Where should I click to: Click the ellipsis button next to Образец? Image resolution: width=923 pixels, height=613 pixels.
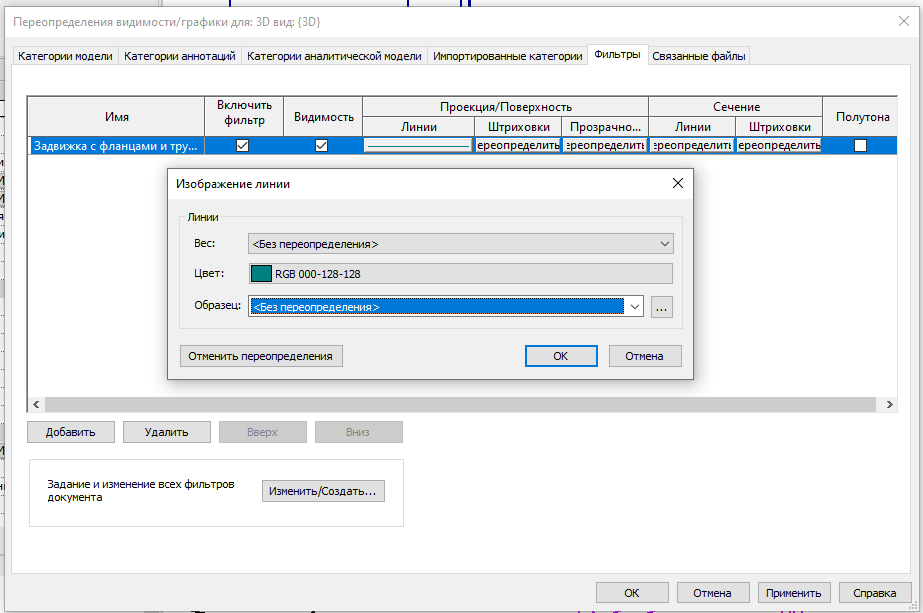pyautogui.click(x=662, y=306)
